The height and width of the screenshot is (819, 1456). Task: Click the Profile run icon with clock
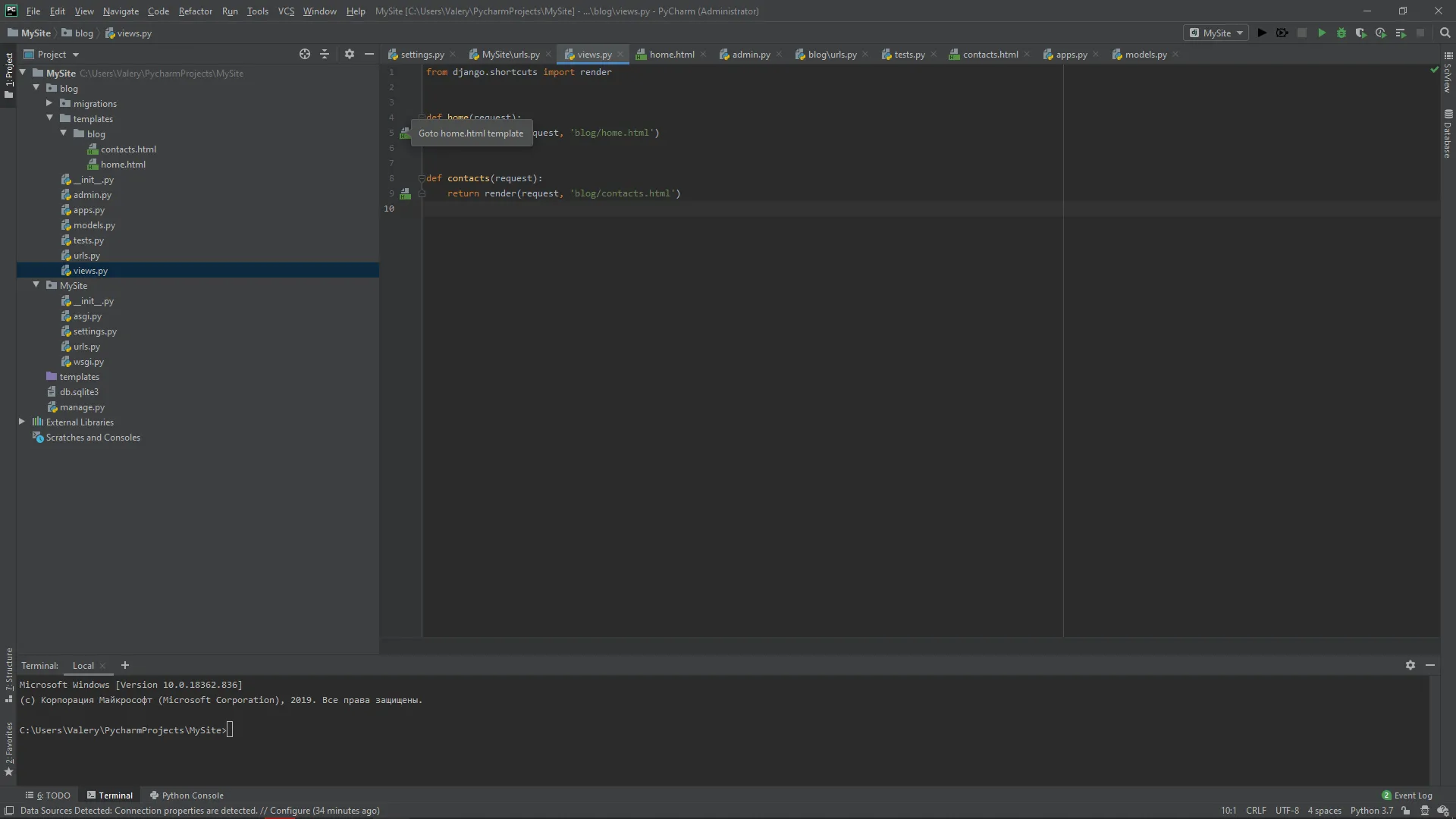(x=1380, y=33)
